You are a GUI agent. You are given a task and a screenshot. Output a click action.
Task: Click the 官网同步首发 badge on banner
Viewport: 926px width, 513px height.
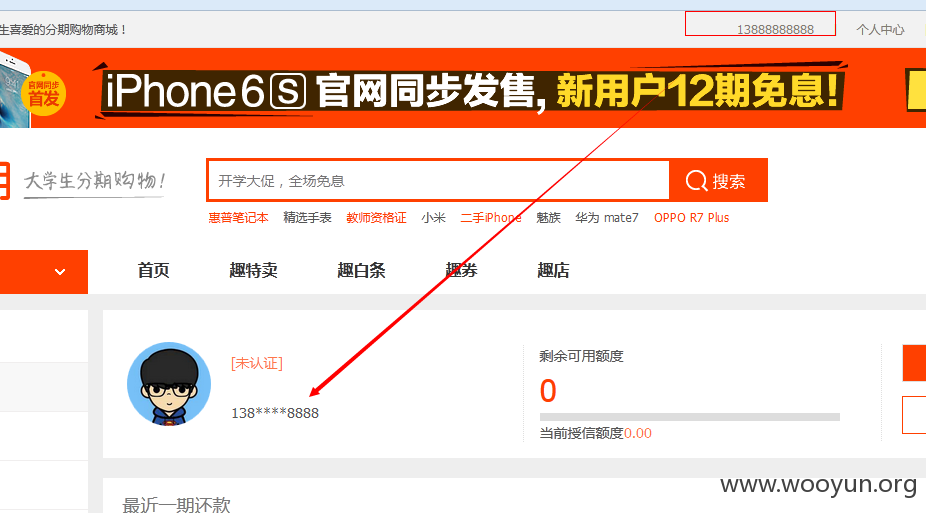44,94
